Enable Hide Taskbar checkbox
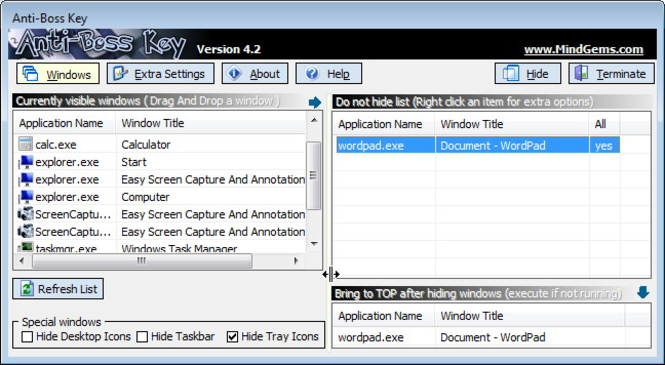Screen dimensions: 665x365 [x=142, y=337]
